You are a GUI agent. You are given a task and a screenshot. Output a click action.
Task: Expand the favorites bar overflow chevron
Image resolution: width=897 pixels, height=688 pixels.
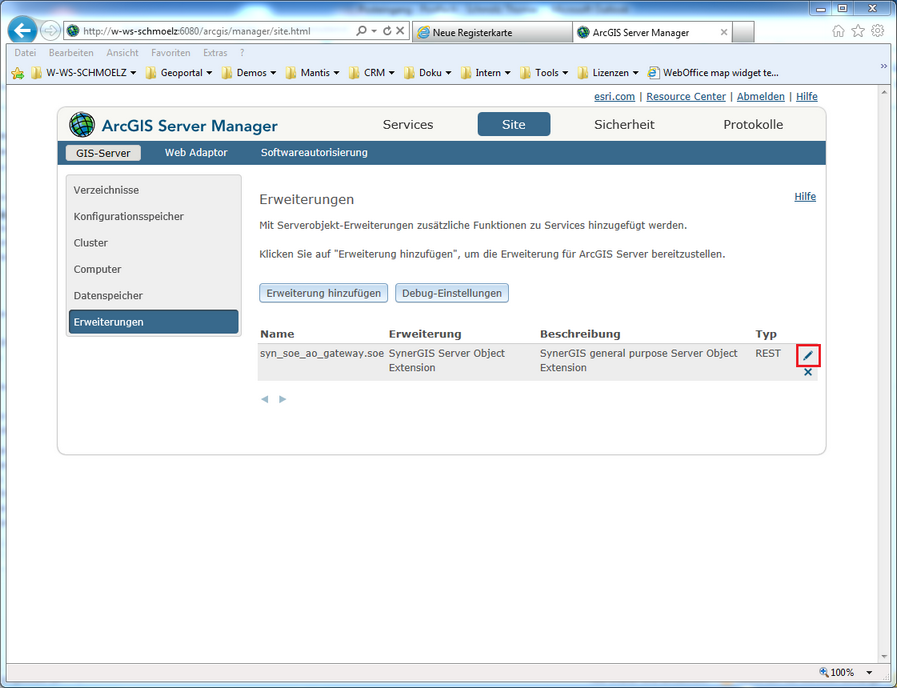pos(884,66)
